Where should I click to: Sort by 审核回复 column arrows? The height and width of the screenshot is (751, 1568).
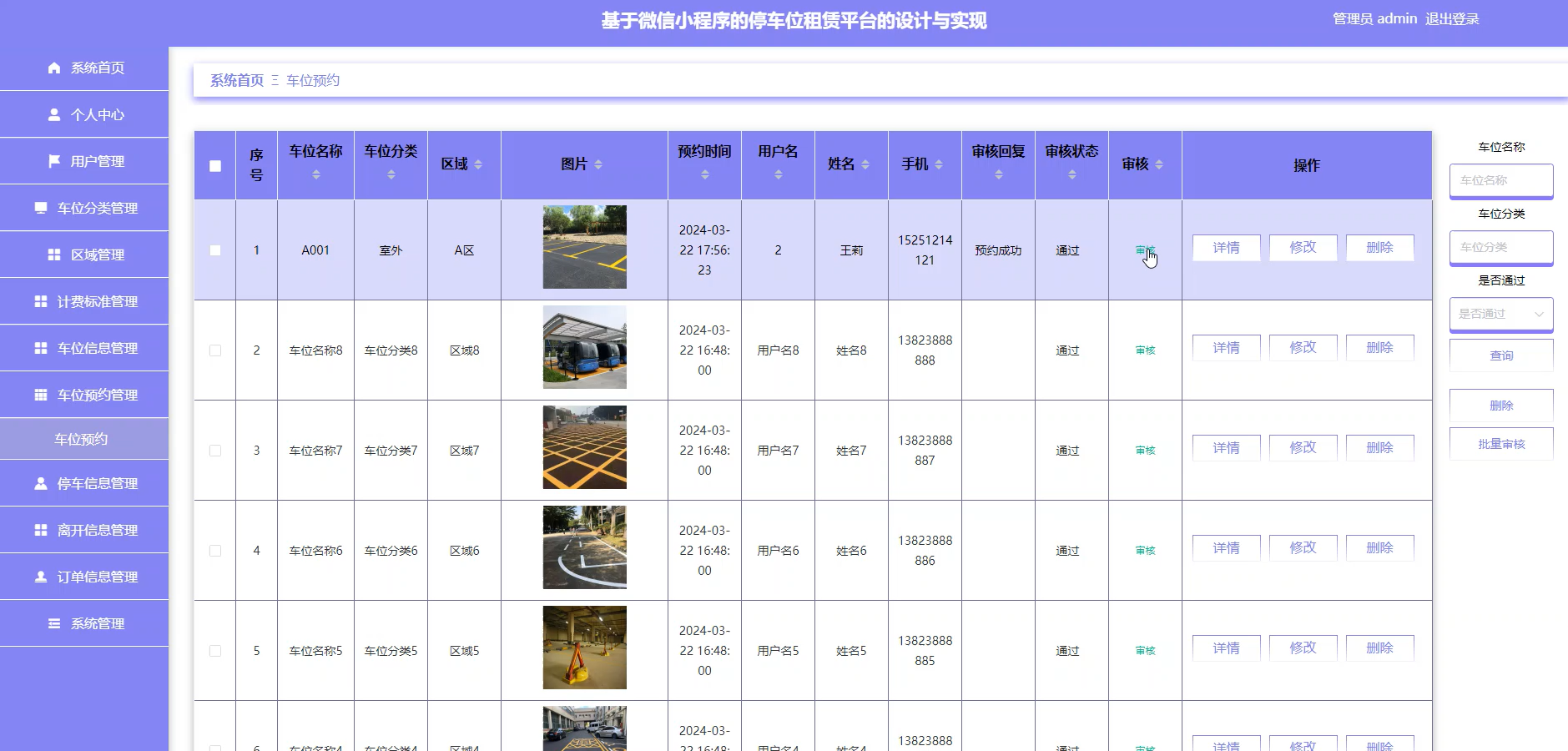tap(999, 174)
